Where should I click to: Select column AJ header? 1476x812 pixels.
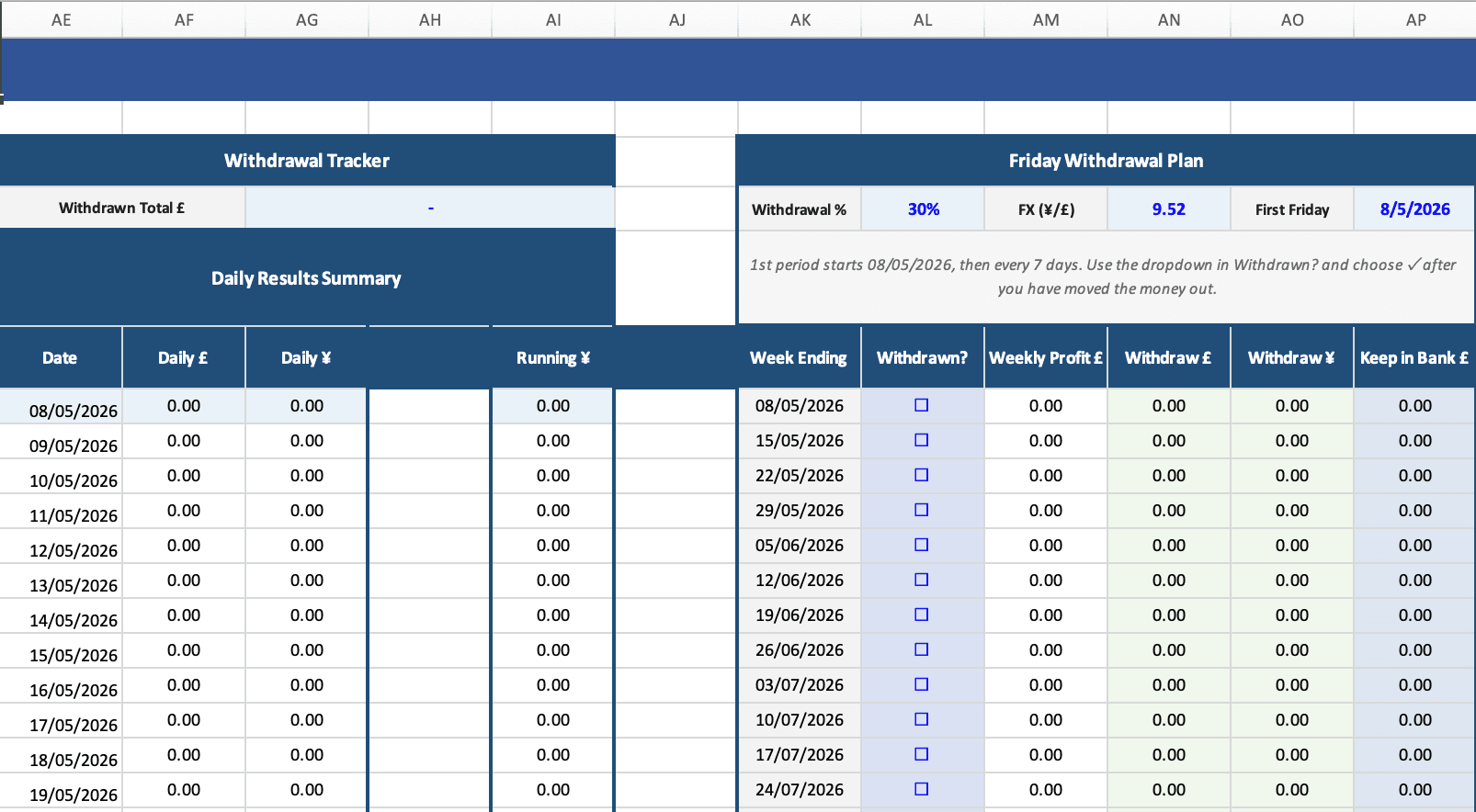[676, 19]
